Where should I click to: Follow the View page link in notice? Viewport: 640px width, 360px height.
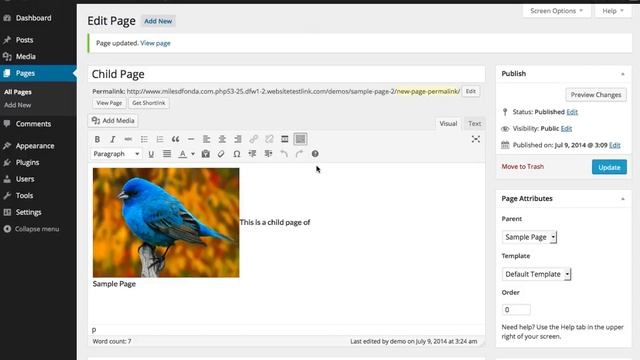click(x=155, y=43)
